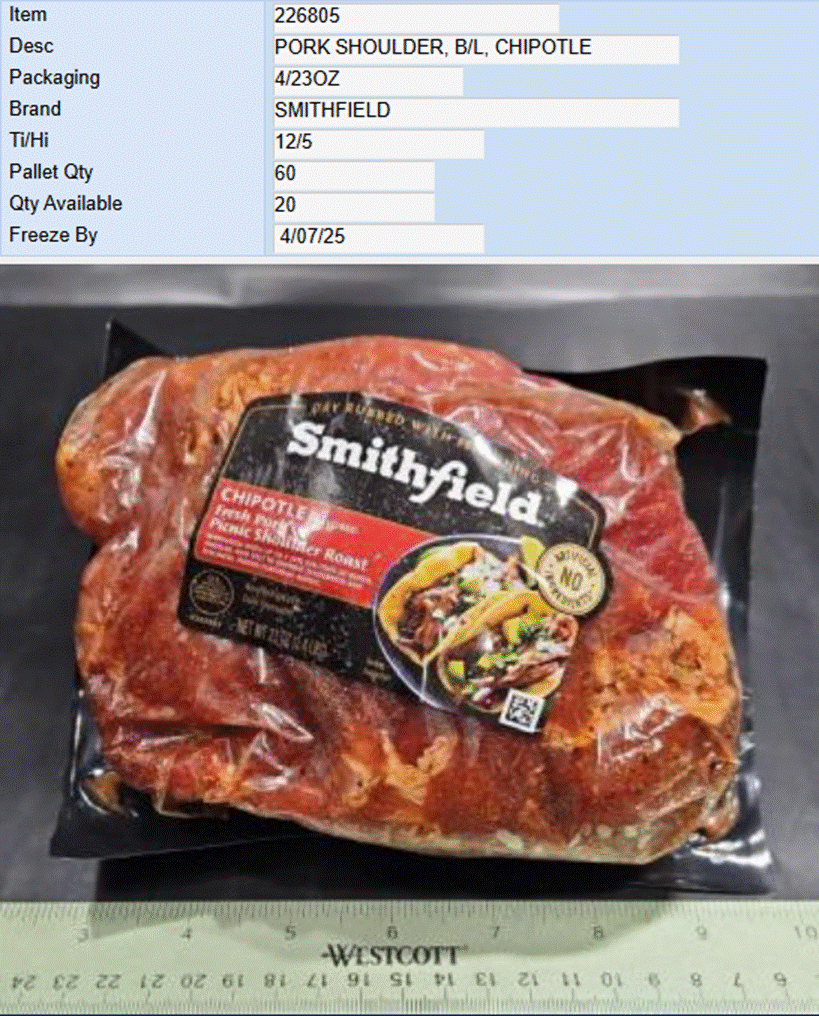
Task: Click the Packaging field 4/23OZ
Action: click(x=368, y=79)
